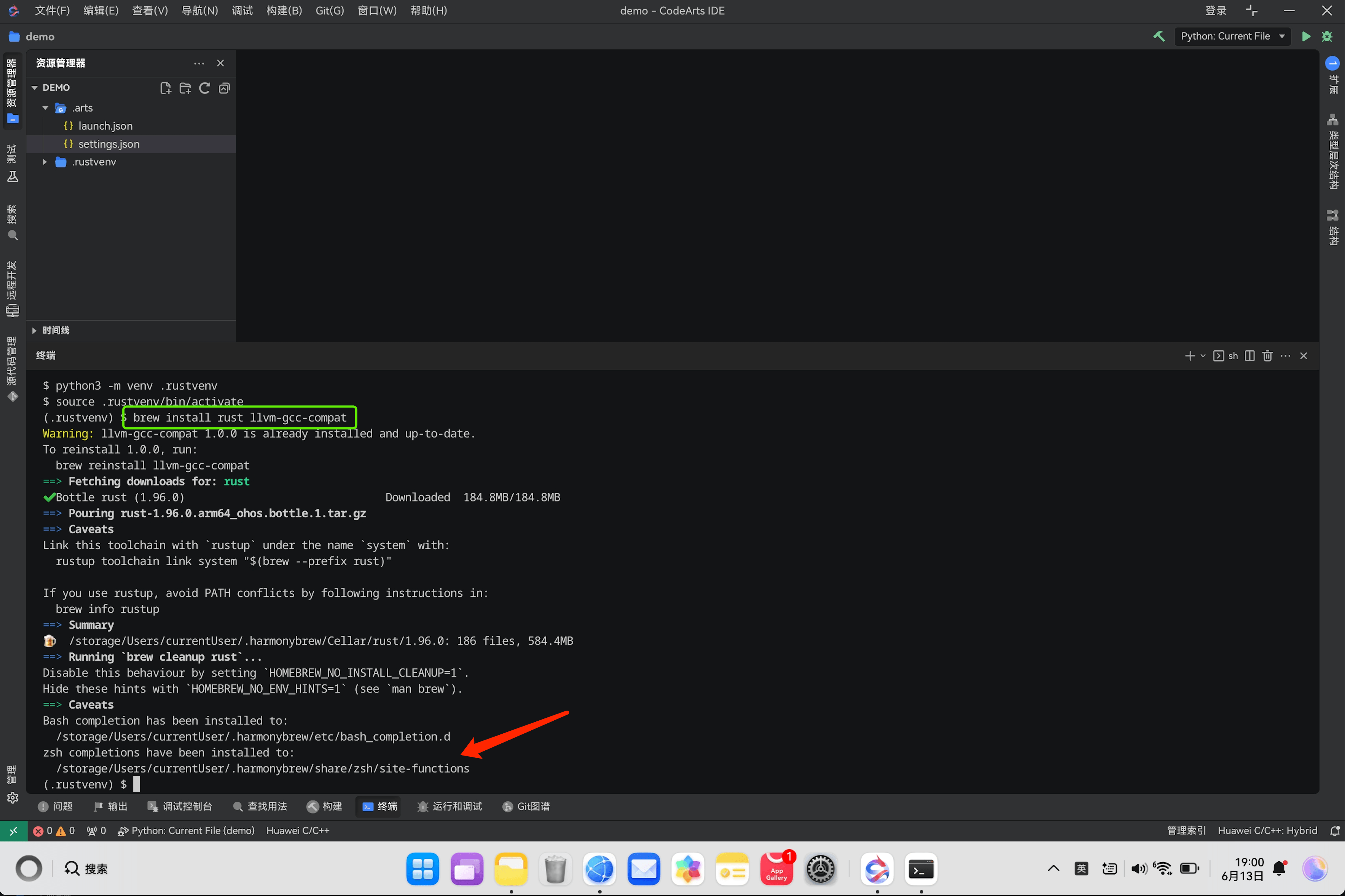
Task: Collapse the .arts folder
Action: [45, 108]
